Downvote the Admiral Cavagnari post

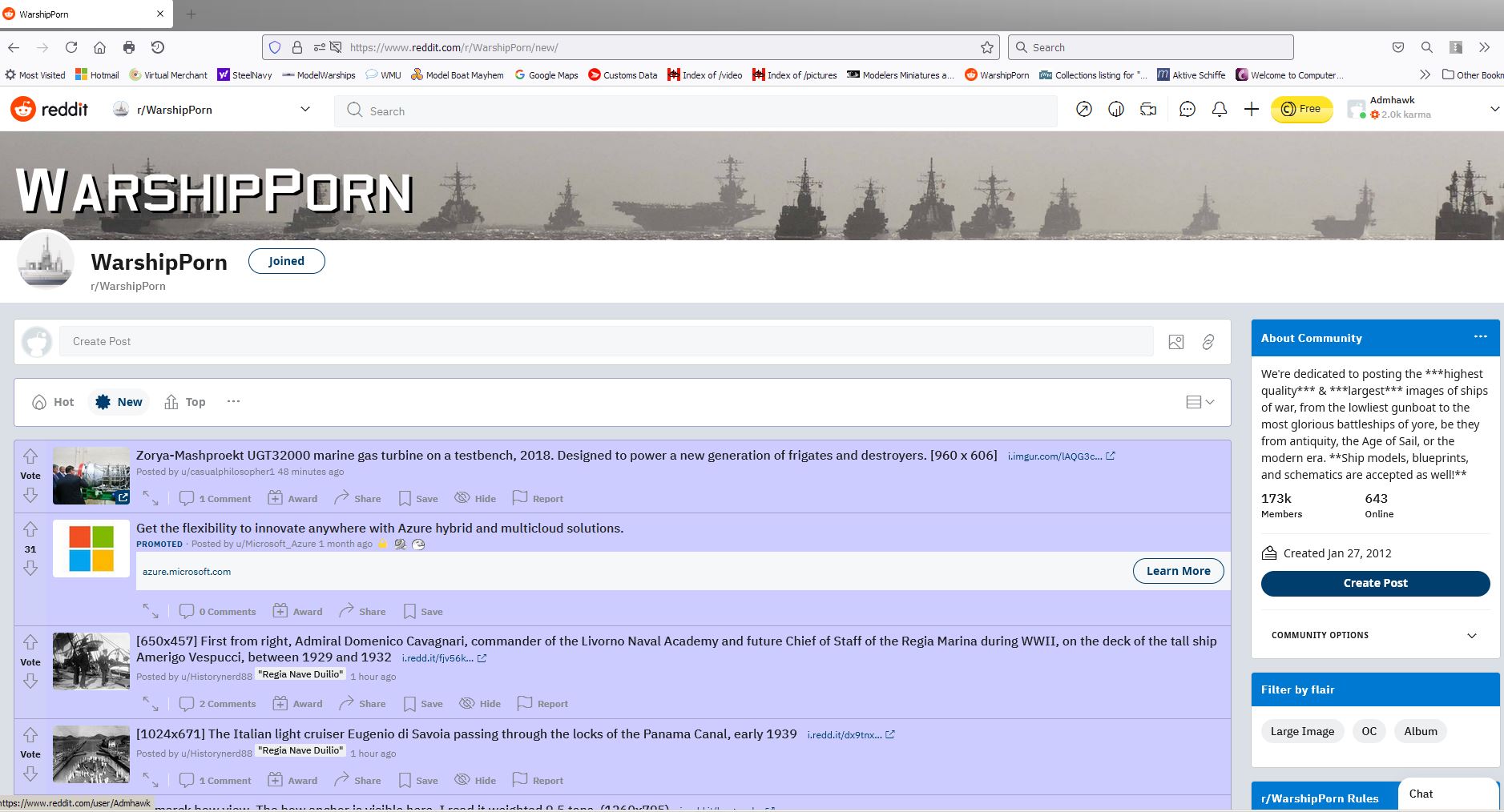click(30, 681)
